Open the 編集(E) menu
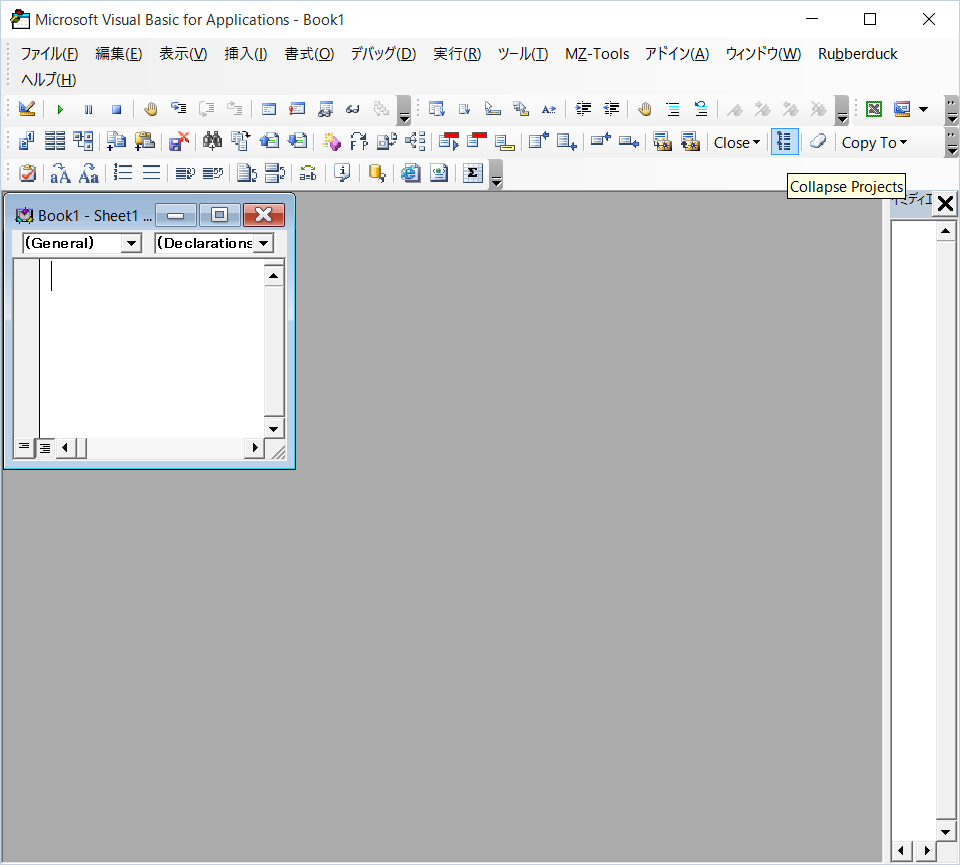The image size is (960, 865). (x=119, y=54)
